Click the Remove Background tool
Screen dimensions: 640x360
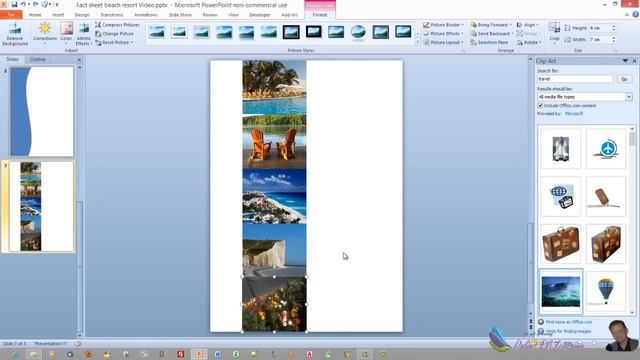(x=15, y=34)
